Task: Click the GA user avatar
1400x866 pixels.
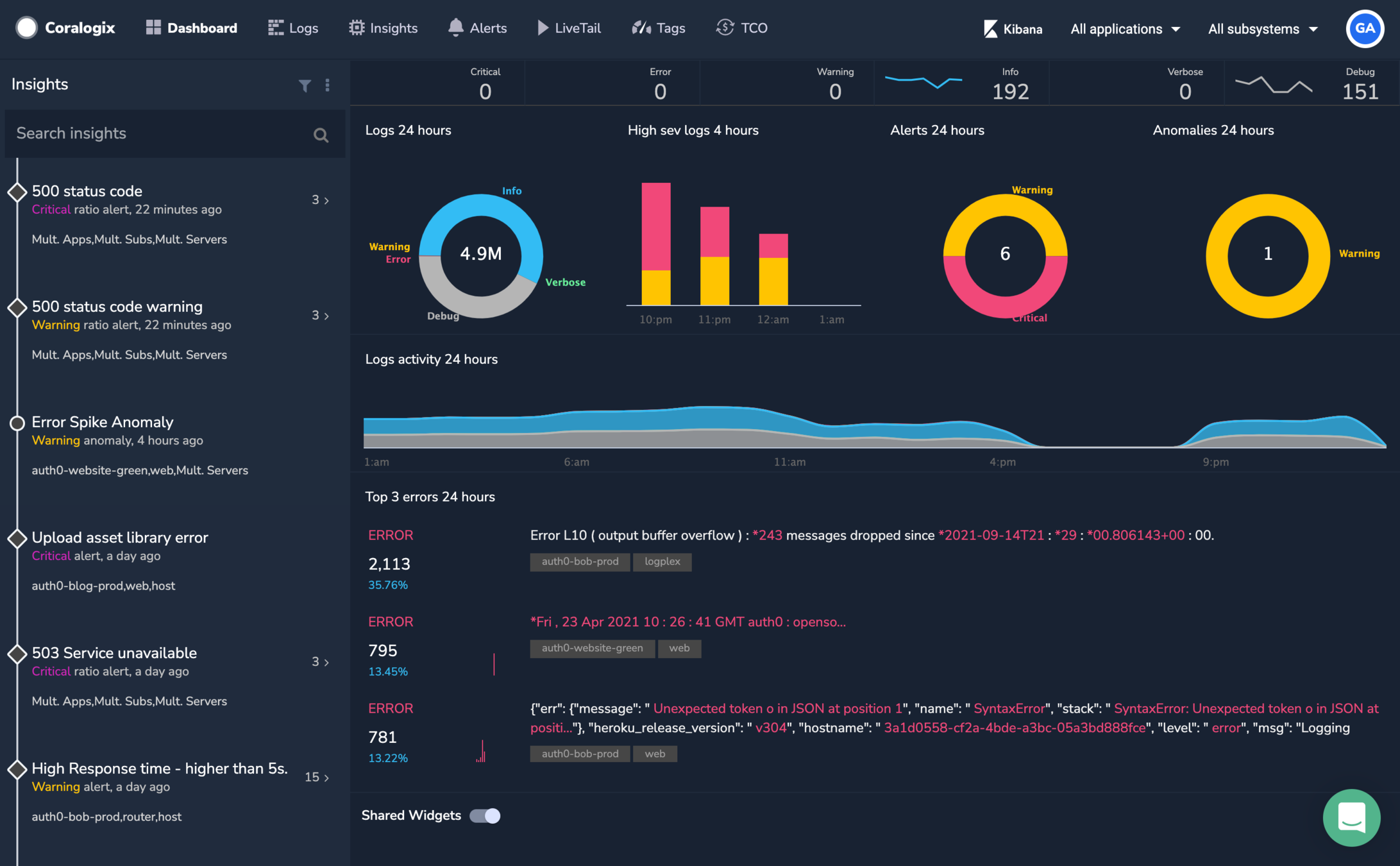Action: [1364, 29]
